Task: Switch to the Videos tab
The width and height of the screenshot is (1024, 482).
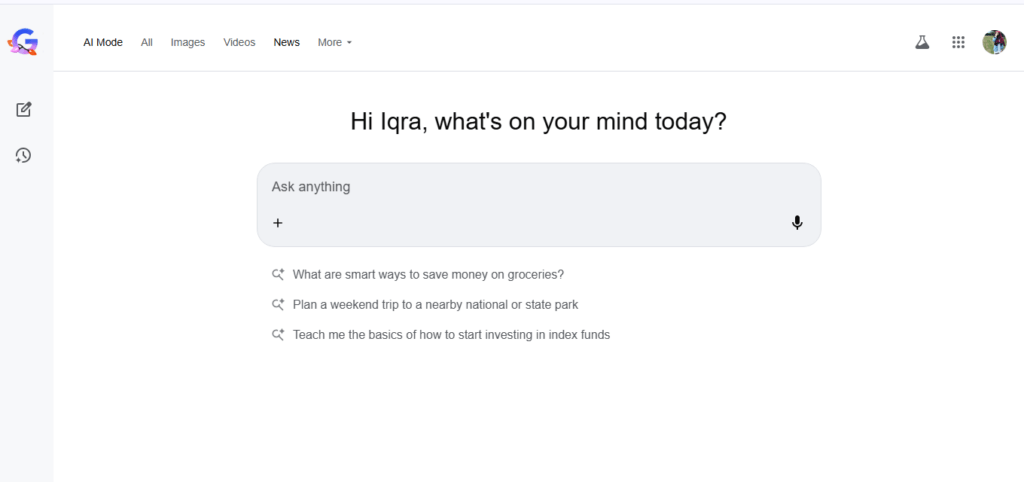Action: [x=239, y=42]
